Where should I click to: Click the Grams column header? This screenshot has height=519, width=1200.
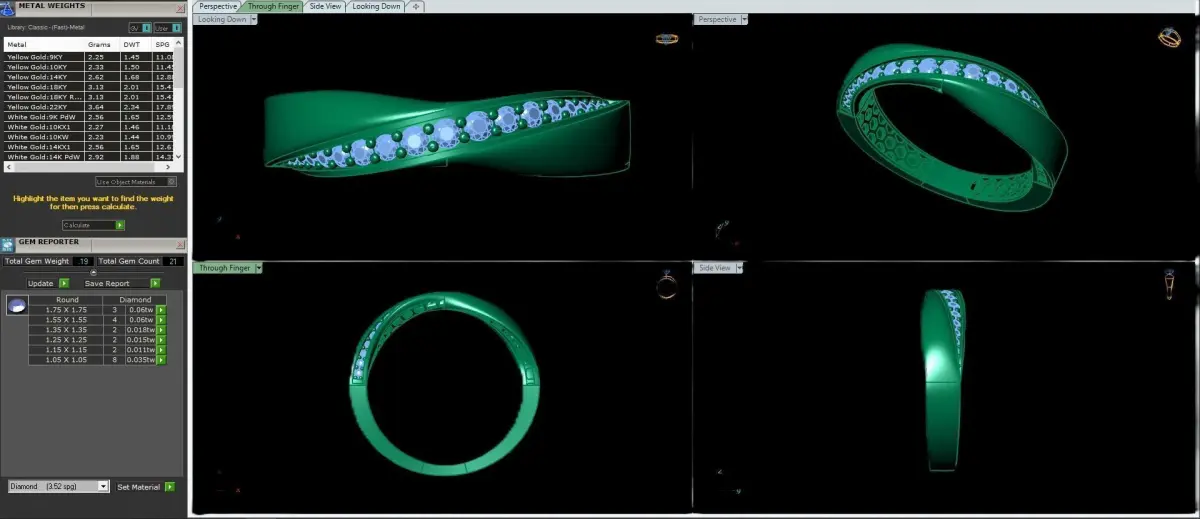coord(103,44)
